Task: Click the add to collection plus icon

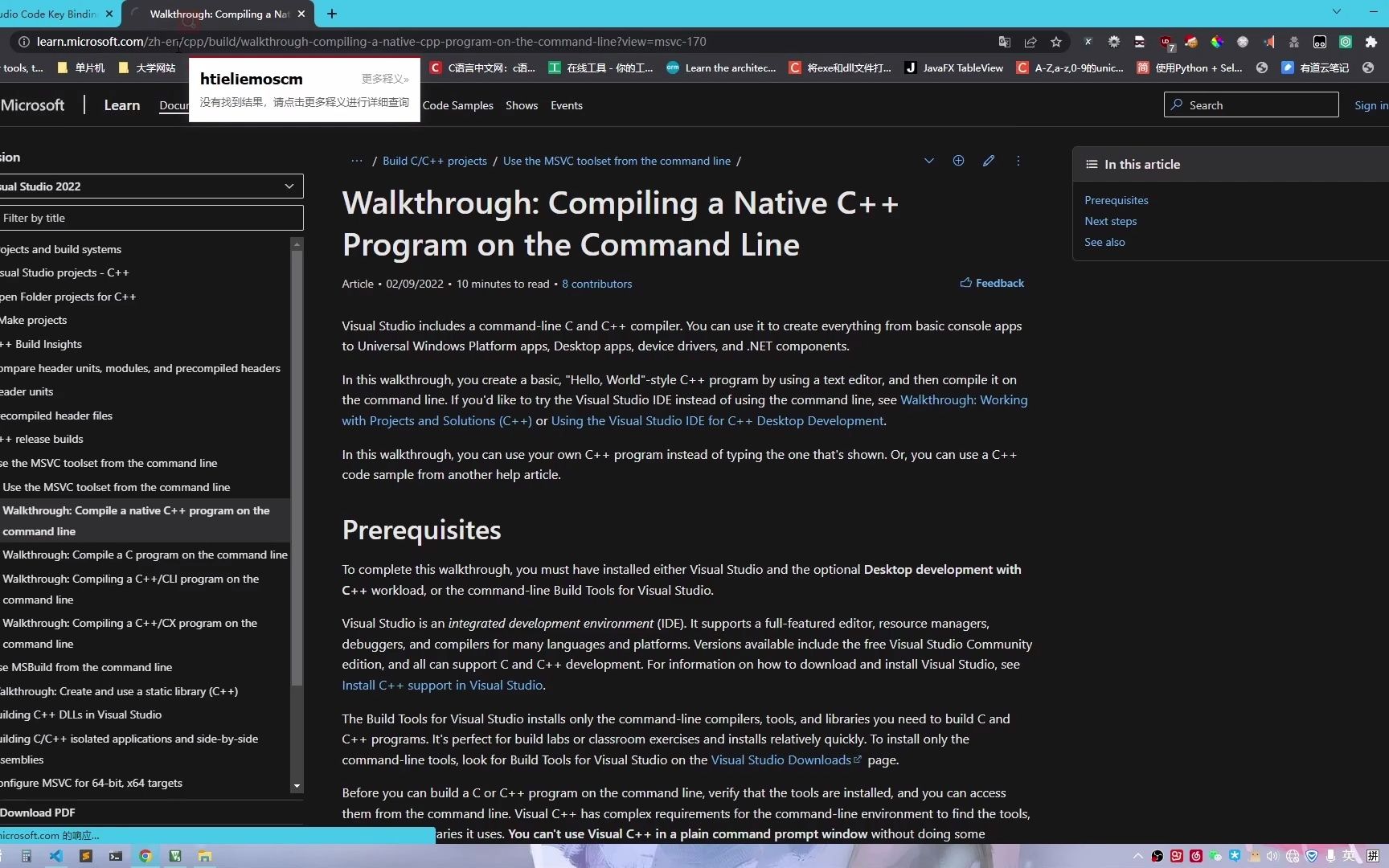Action: pyautogui.click(x=958, y=161)
